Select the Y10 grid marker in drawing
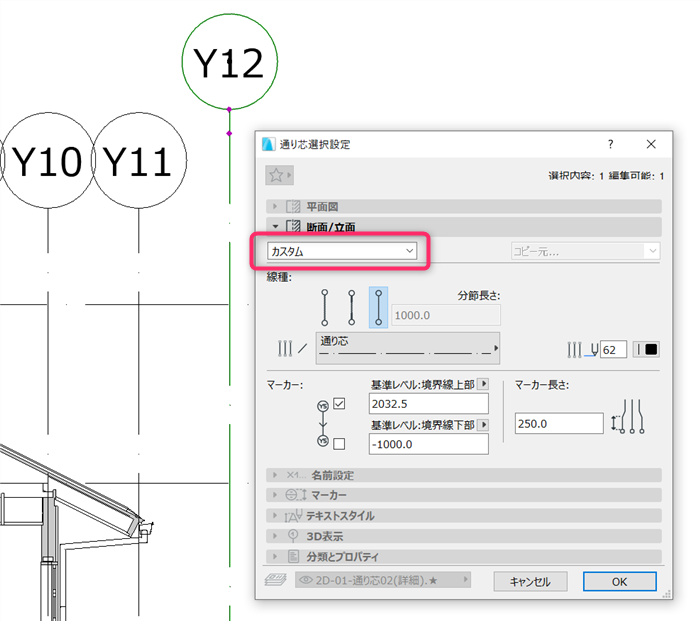This screenshot has width=700, height=621. point(48,160)
